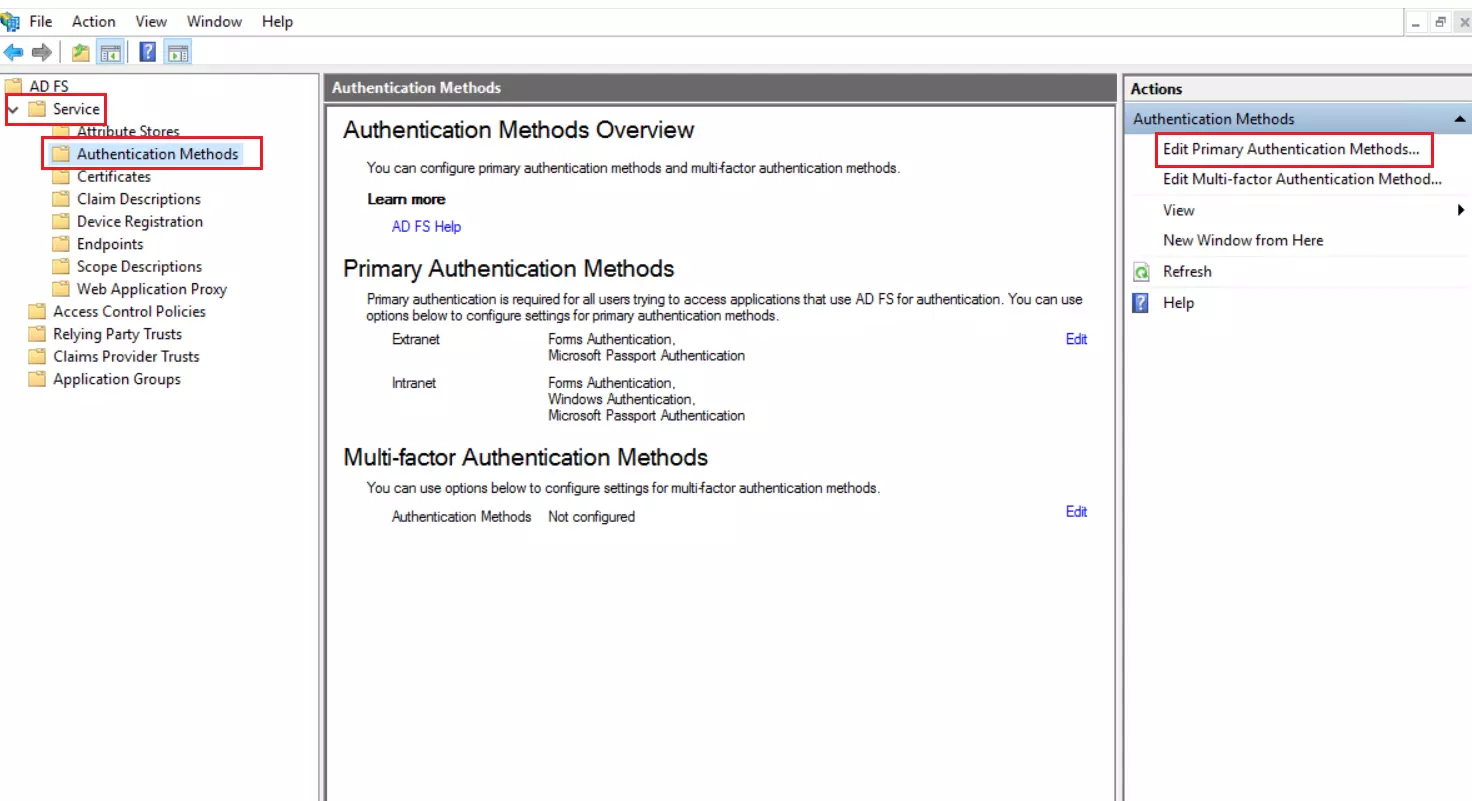The height and width of the screenshot is (801, 1472).
Task: Click Edit link for Primary Authentication Methods
Action: (x=1076, y=339)
